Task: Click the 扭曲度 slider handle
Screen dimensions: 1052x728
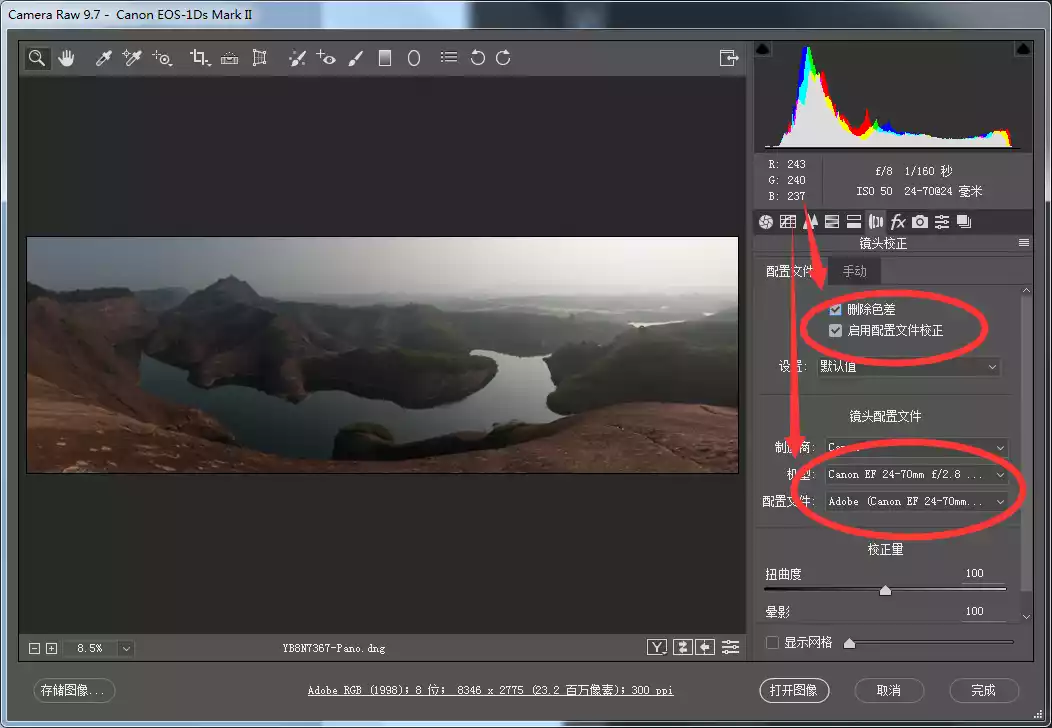Action: tap(885, 591)
